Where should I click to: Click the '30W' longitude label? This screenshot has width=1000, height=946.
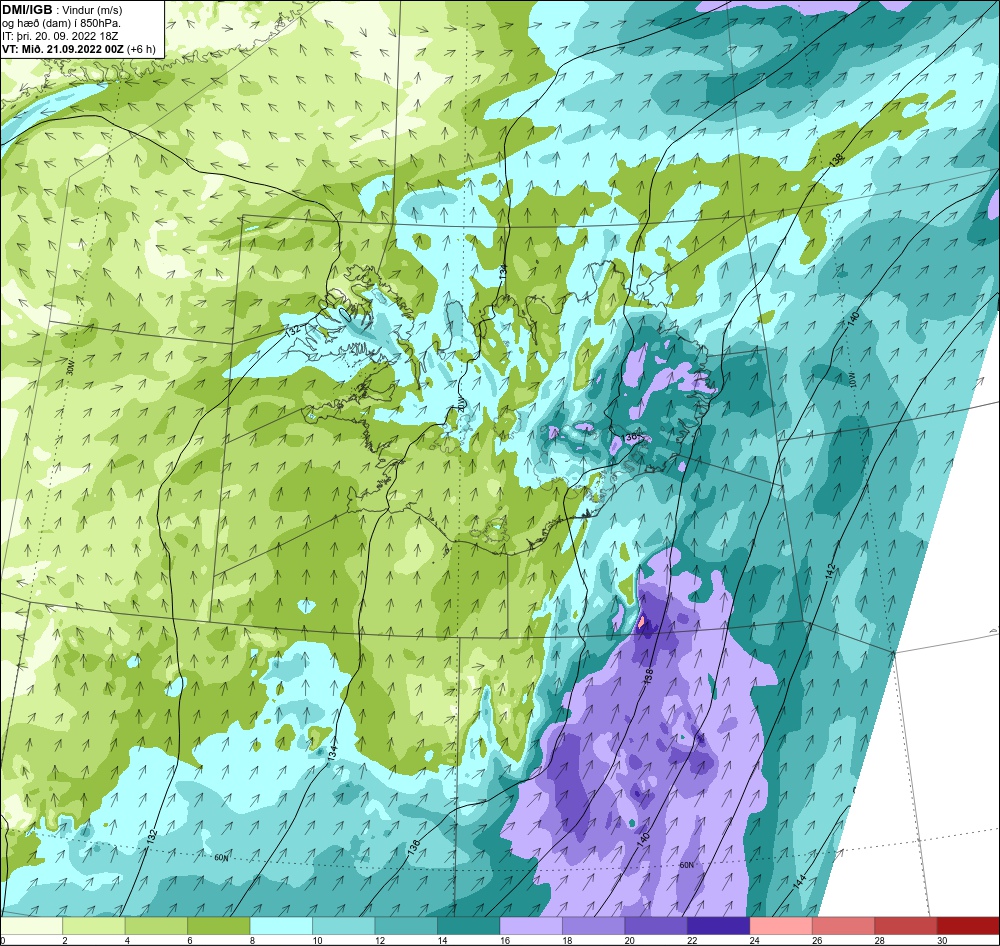tap(70, 368)
